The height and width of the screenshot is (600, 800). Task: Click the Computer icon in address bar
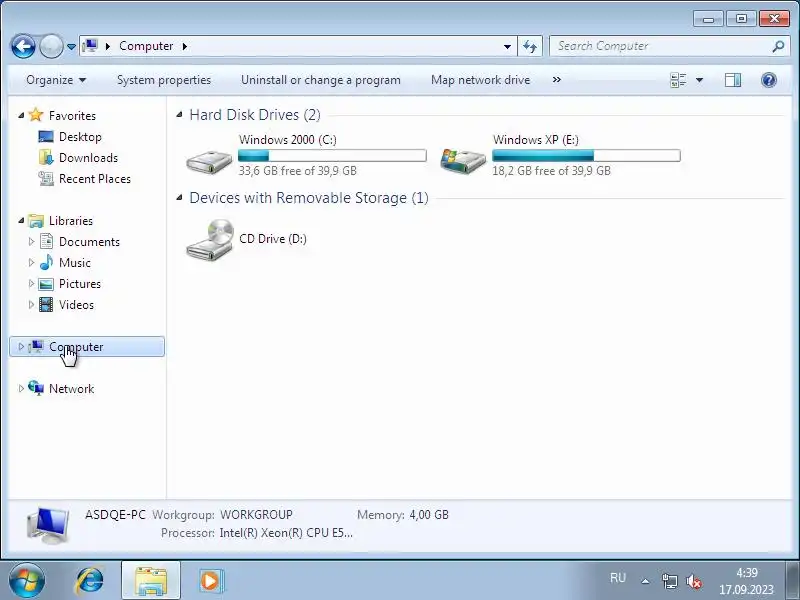click(x=90, y=46)
